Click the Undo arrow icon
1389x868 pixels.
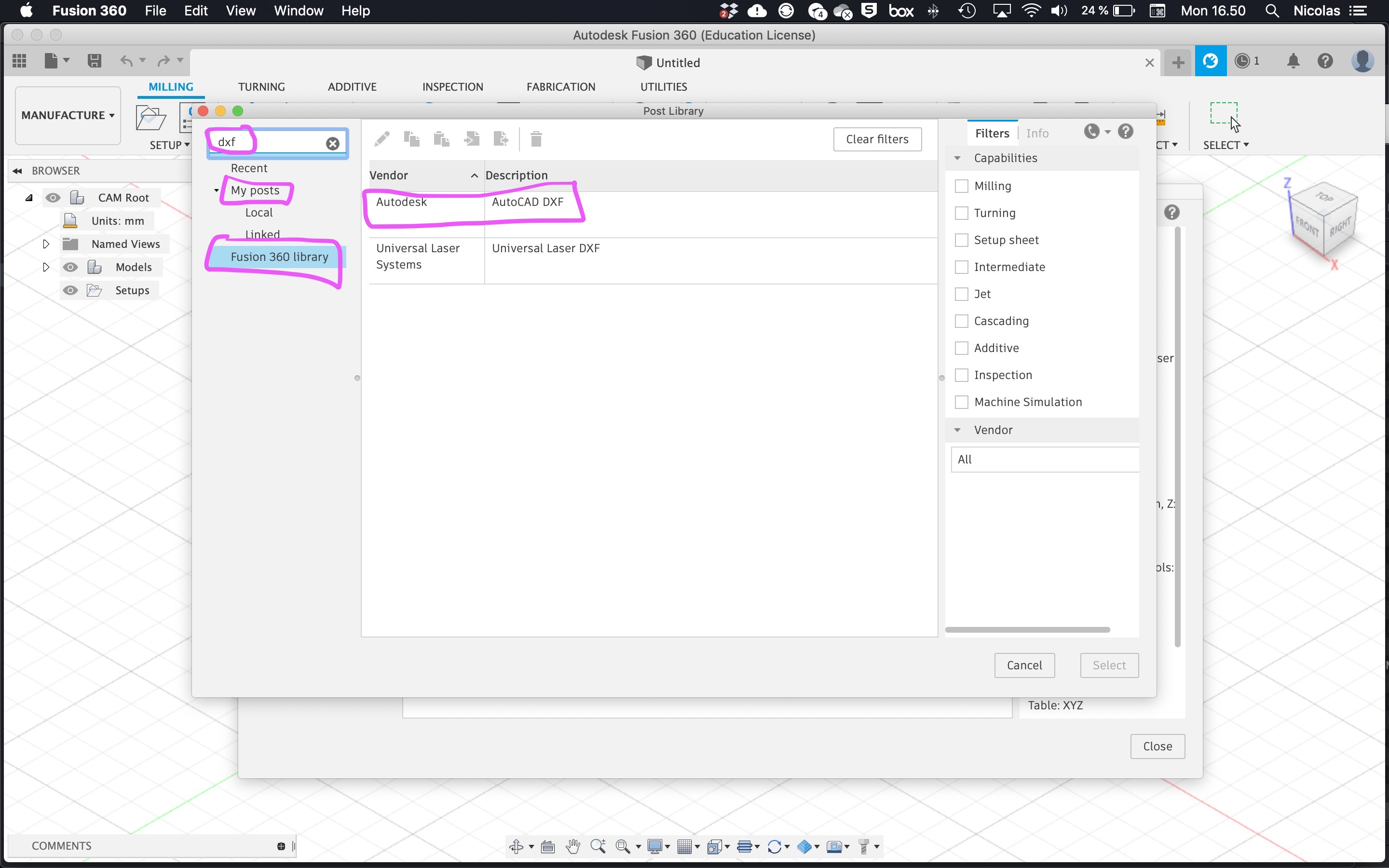(126, 60)
